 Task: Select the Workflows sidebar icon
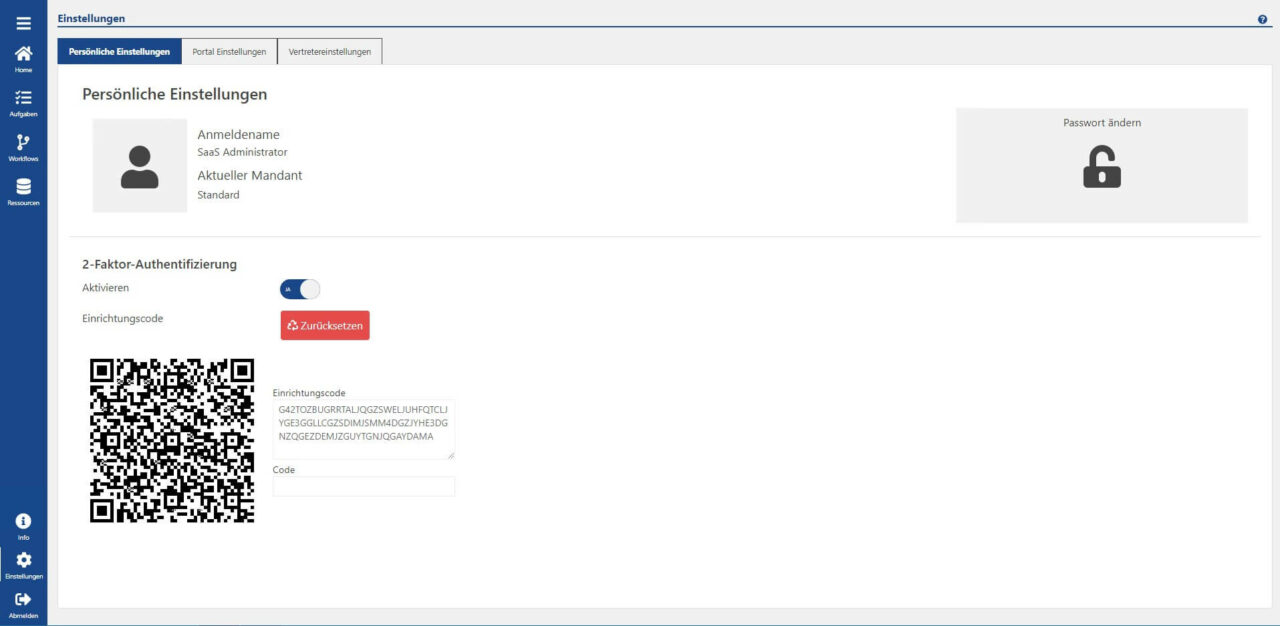23,142
